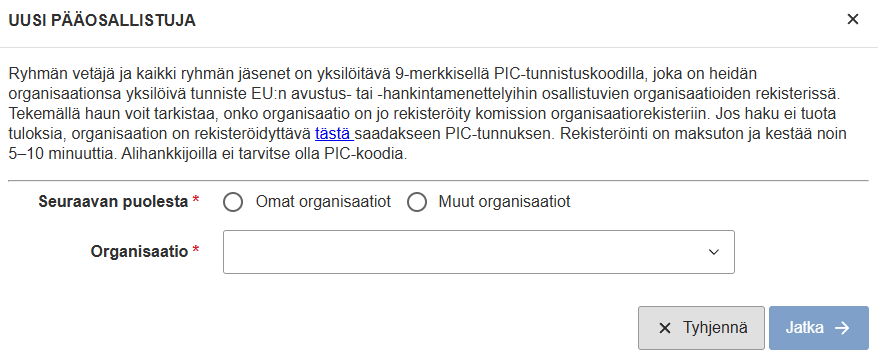Click the red asterisk beside Organisaatio
Viewport: 878px width, 364px height.
coord(195,250)
